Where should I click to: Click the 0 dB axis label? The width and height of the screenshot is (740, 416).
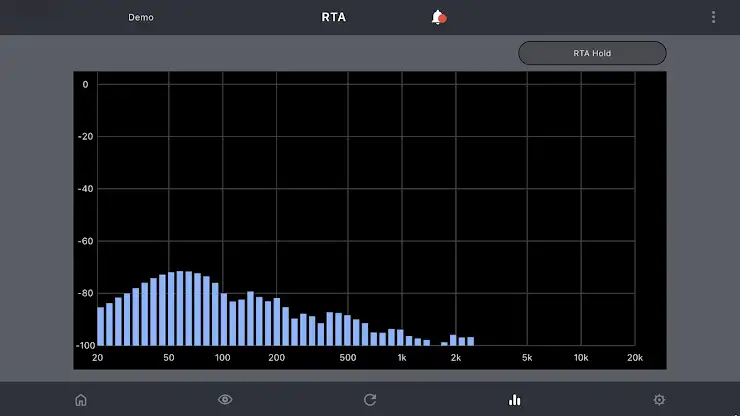tap(85, 85)
